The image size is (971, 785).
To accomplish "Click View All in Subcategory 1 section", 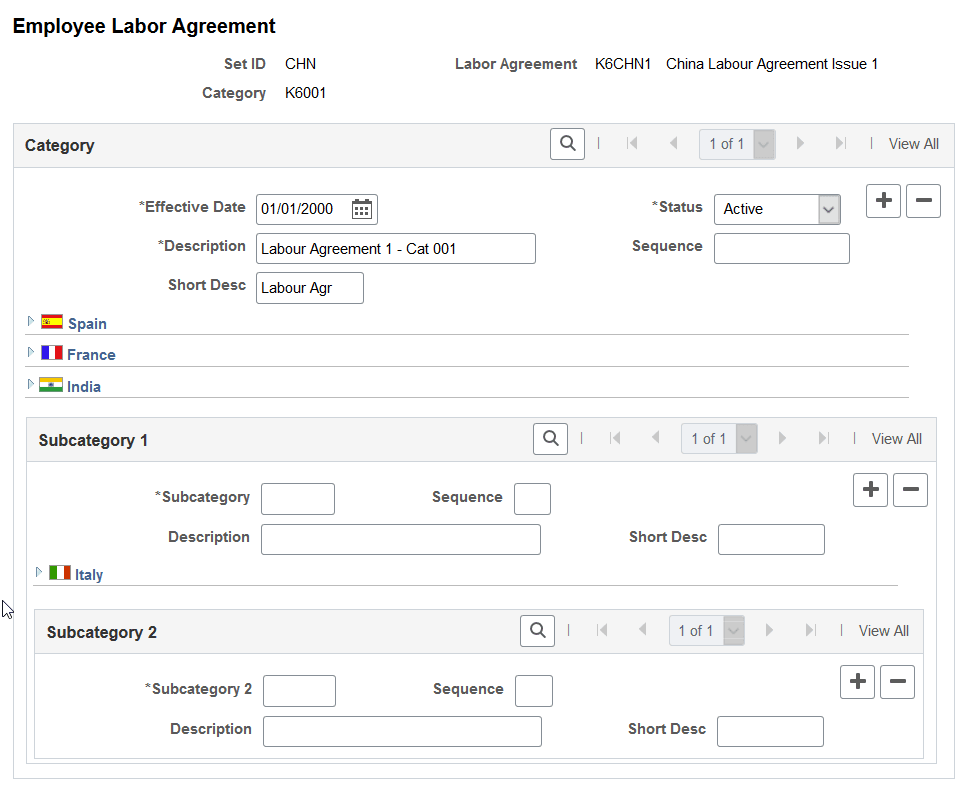I will coord(896,438).
